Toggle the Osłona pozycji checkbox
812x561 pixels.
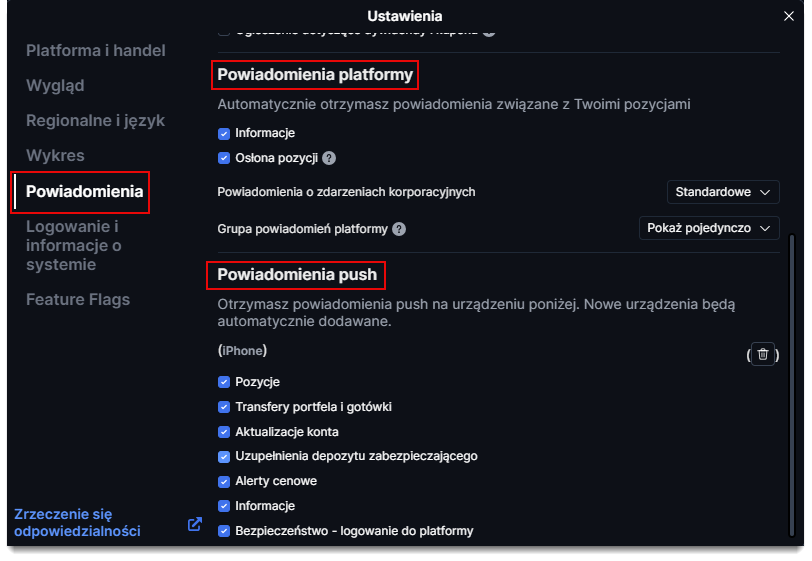tap(224, 158)
